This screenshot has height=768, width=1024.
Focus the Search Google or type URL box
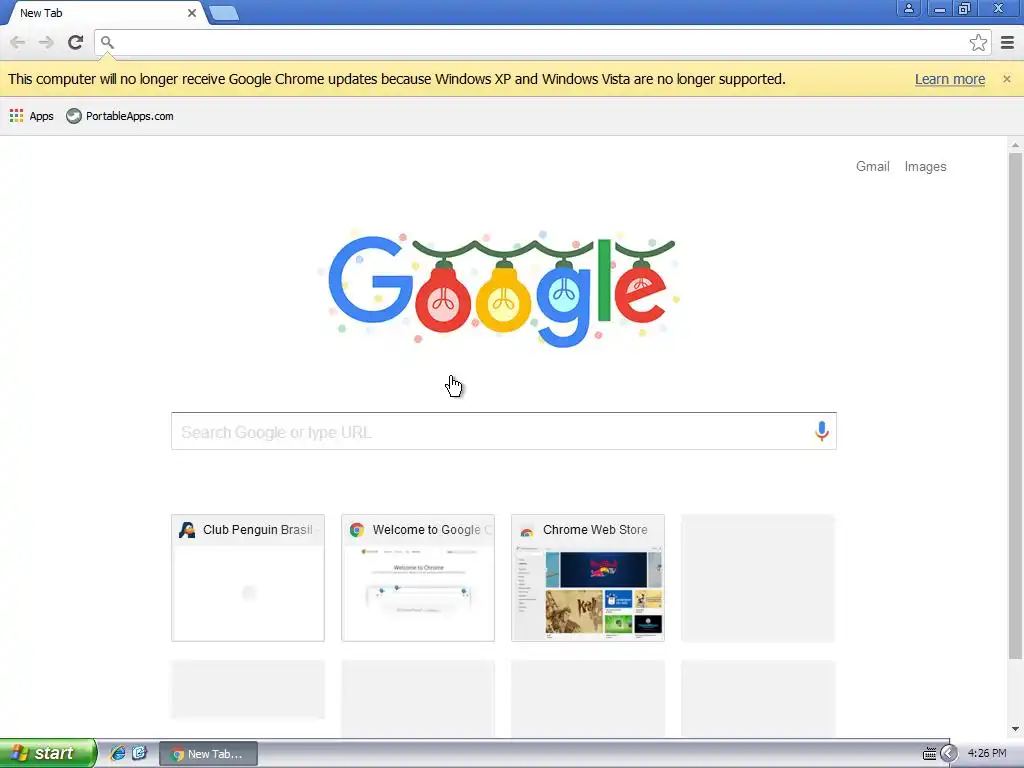coord(504,431)
